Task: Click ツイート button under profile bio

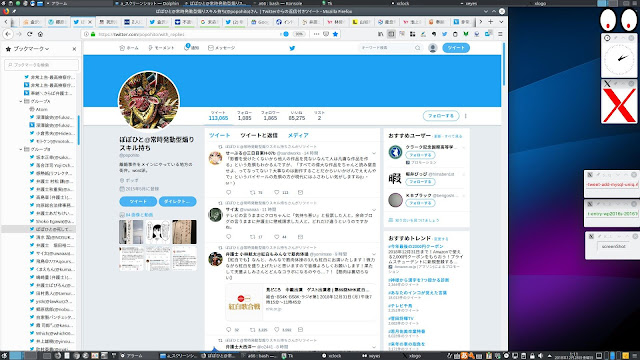Action: pyautogui.click(x=138, y=202)
